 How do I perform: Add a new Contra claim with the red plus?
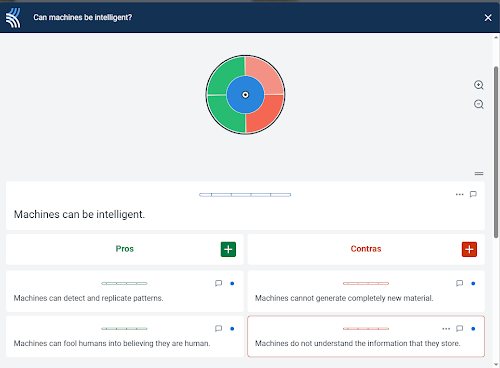469,249
